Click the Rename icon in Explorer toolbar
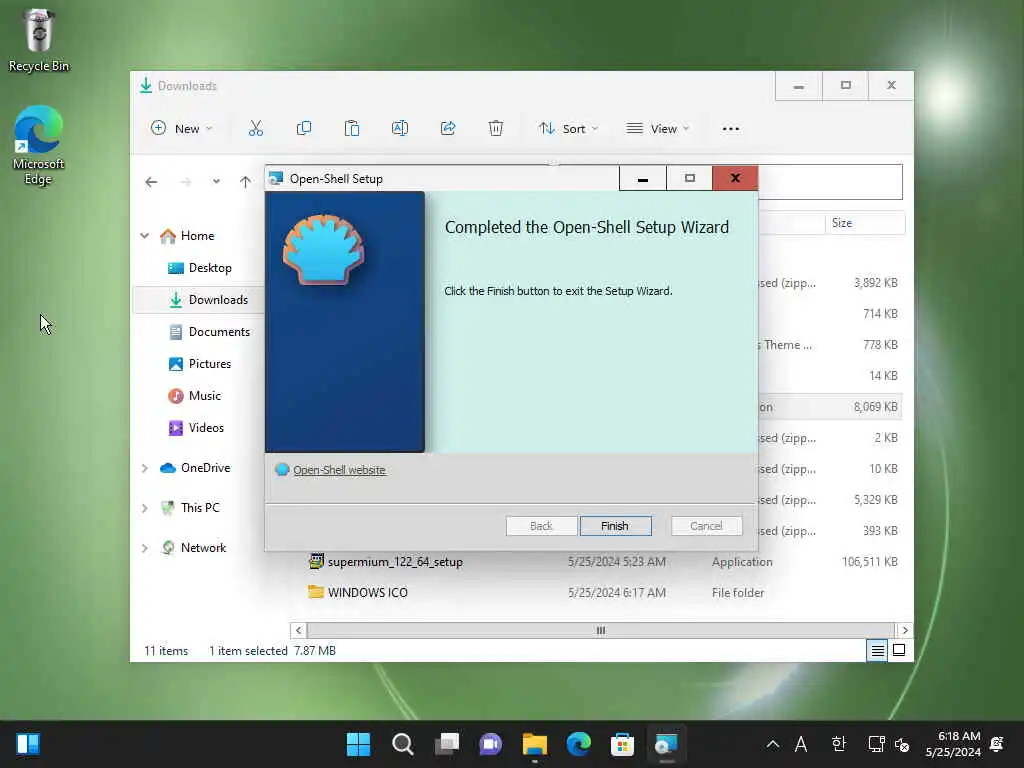This screenshot has height=768, width=1024. click(400, 129)
